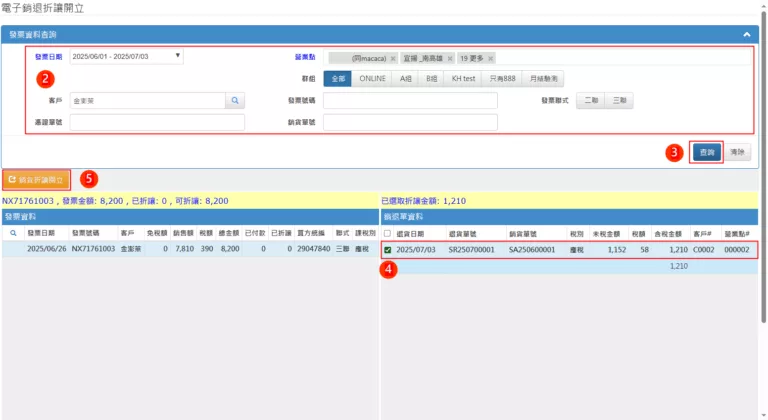The height and width of the screenshot is (420, 768).
Task: Open the 發票日期 date range dropdown
Action: pyautogui.click(x=126, y=57)
